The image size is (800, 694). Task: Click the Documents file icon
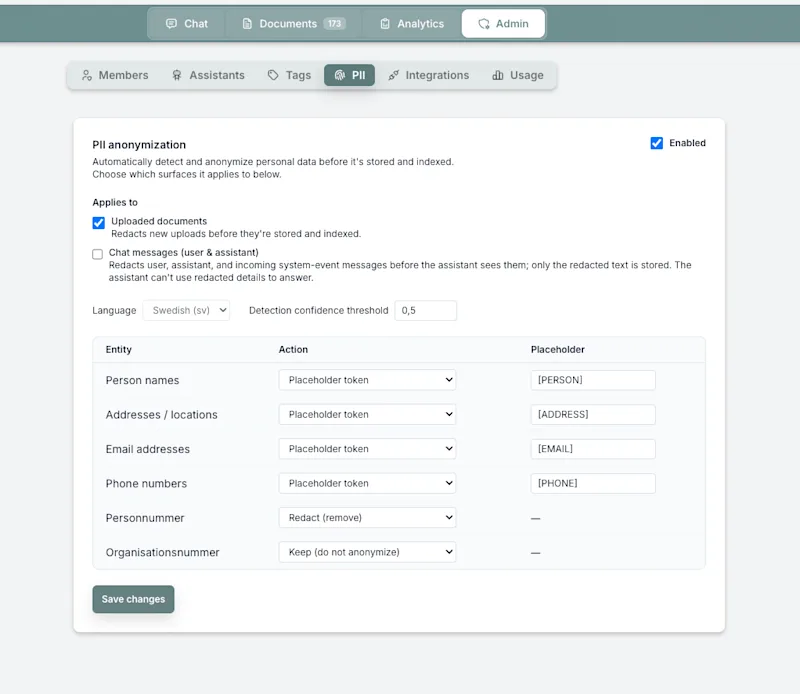pyautogui.click(x=247, y=23)
